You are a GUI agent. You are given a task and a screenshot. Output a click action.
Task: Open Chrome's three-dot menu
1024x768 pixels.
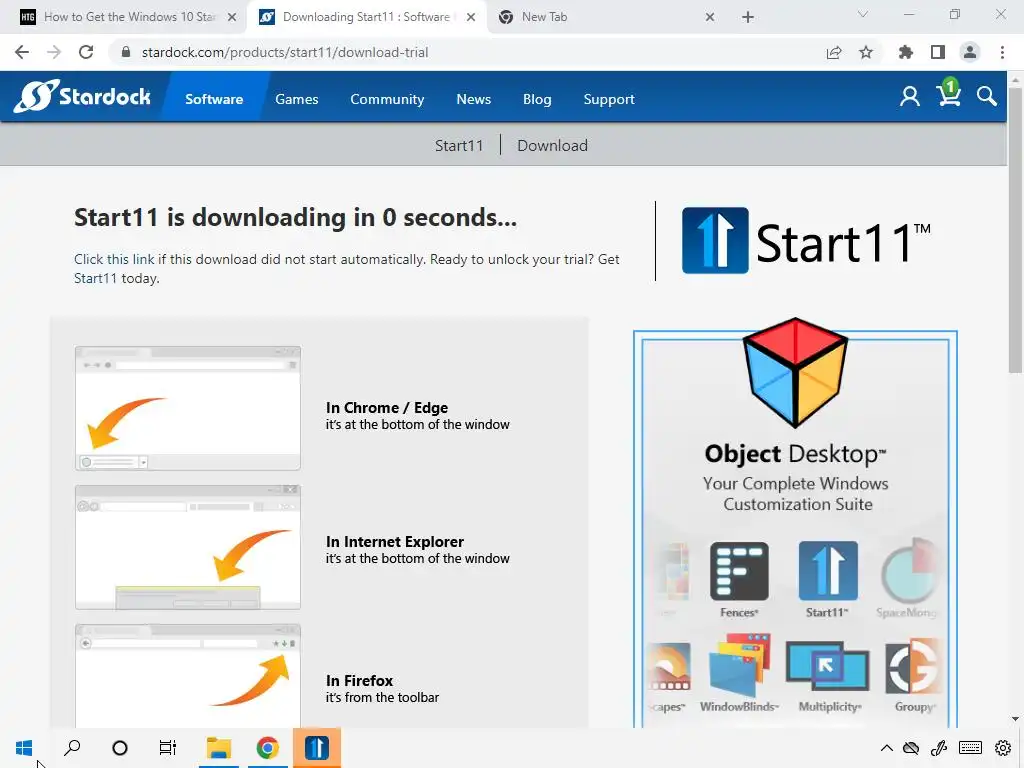(1002, 52)
